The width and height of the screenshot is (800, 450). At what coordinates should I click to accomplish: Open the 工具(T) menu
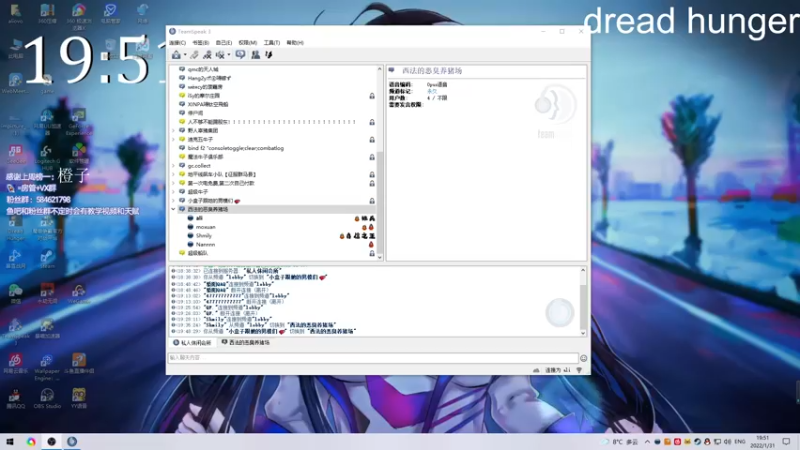tap(271, 43)
